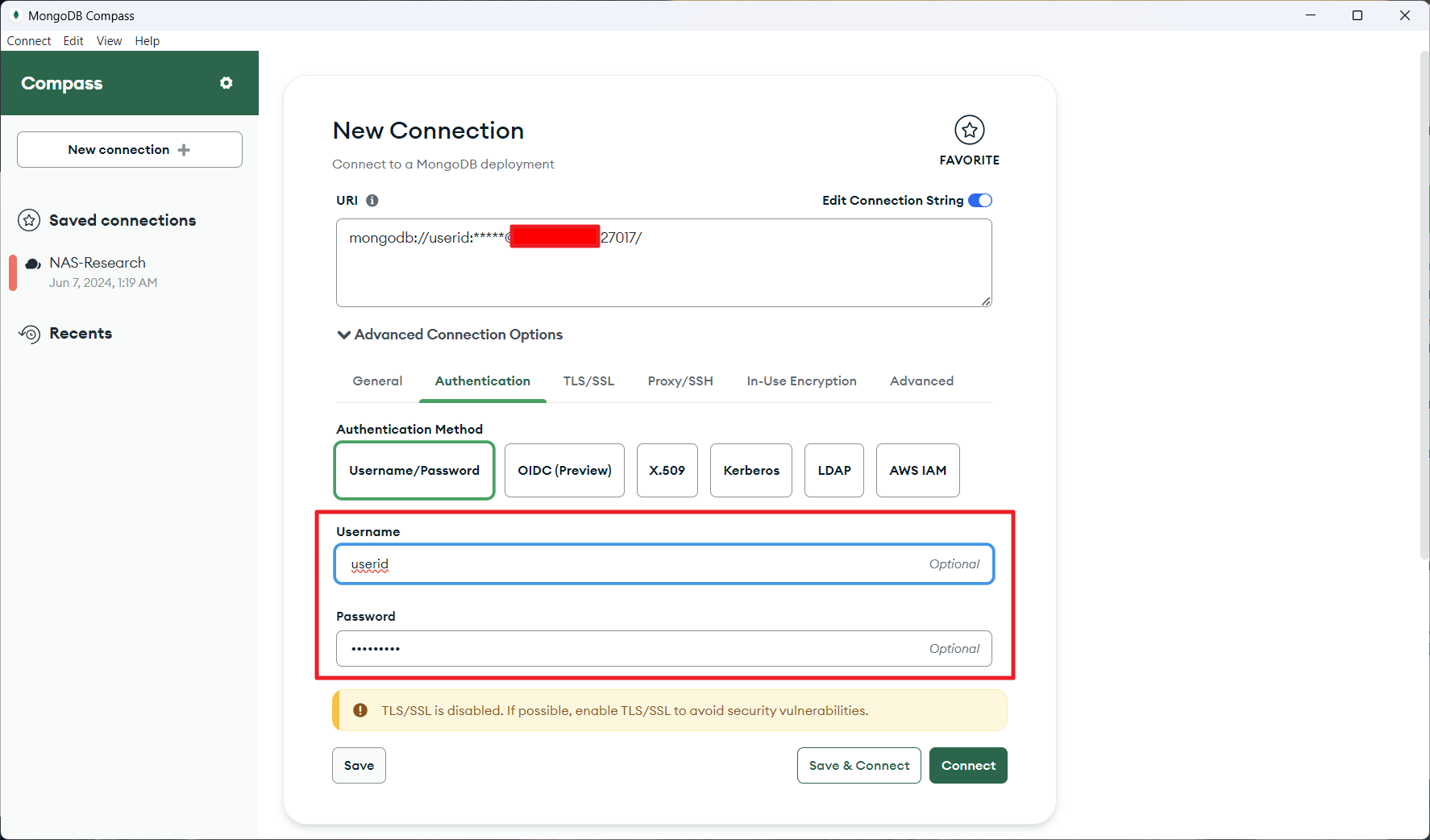Toggle Edit Connection String switch
This screenshot has width=1430, height=840.
pyautogui.click(x=980, y=201)
